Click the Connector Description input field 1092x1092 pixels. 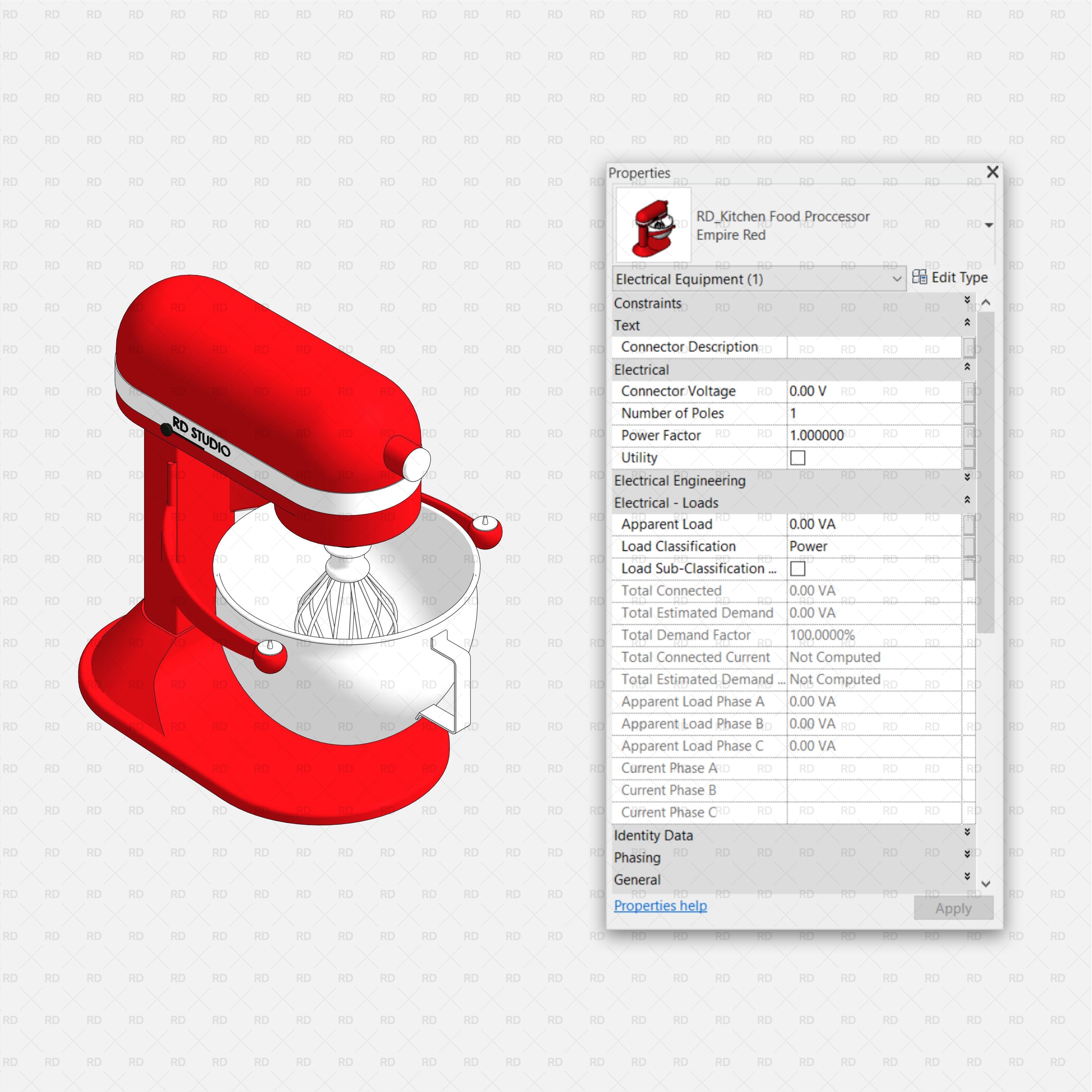coord(876,346)
